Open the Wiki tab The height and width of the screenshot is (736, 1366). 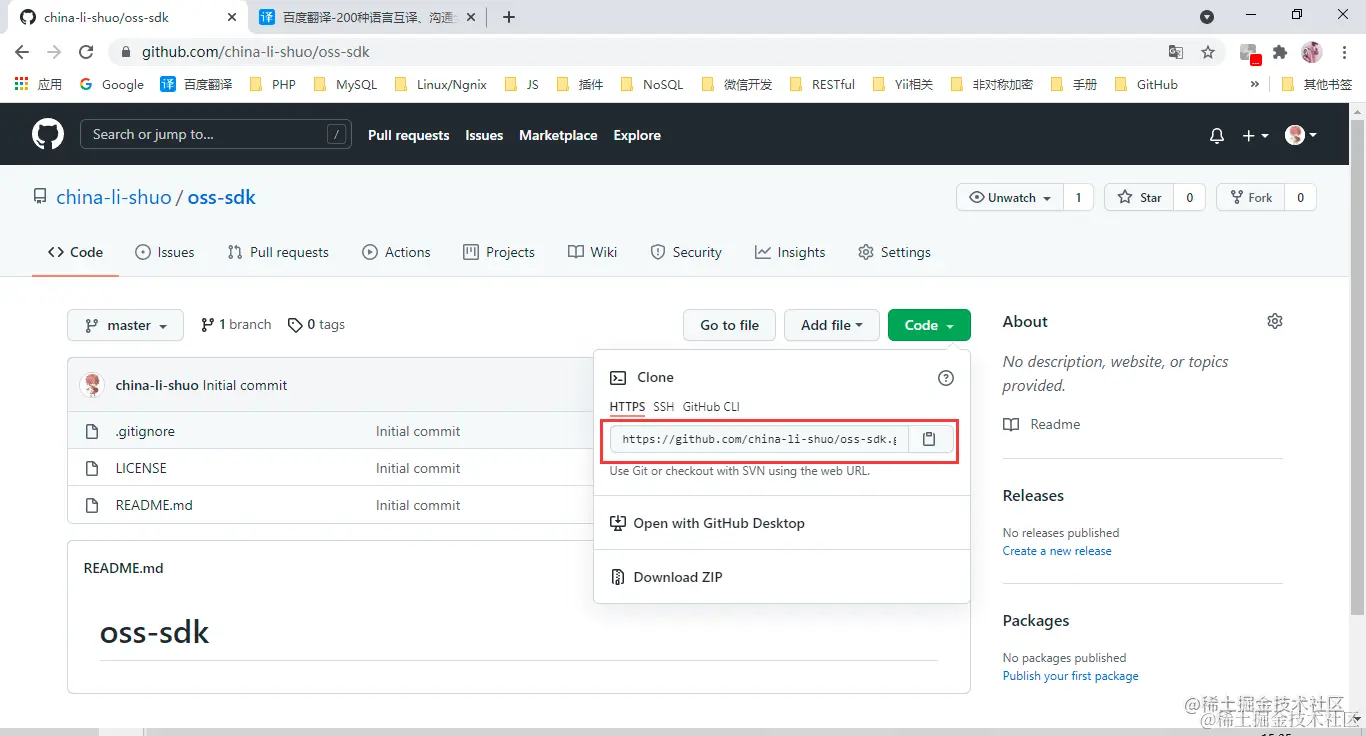592,252
